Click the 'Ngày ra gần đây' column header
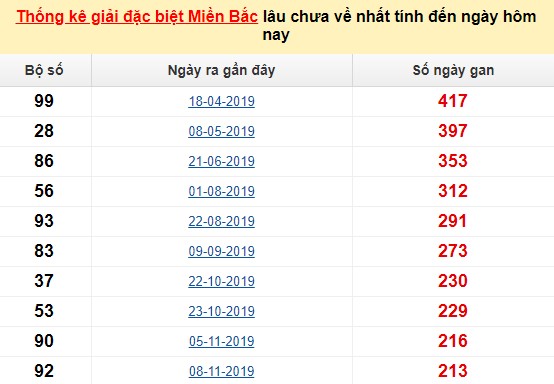This screenshot has height=384, width=554. tap(222, 70)
